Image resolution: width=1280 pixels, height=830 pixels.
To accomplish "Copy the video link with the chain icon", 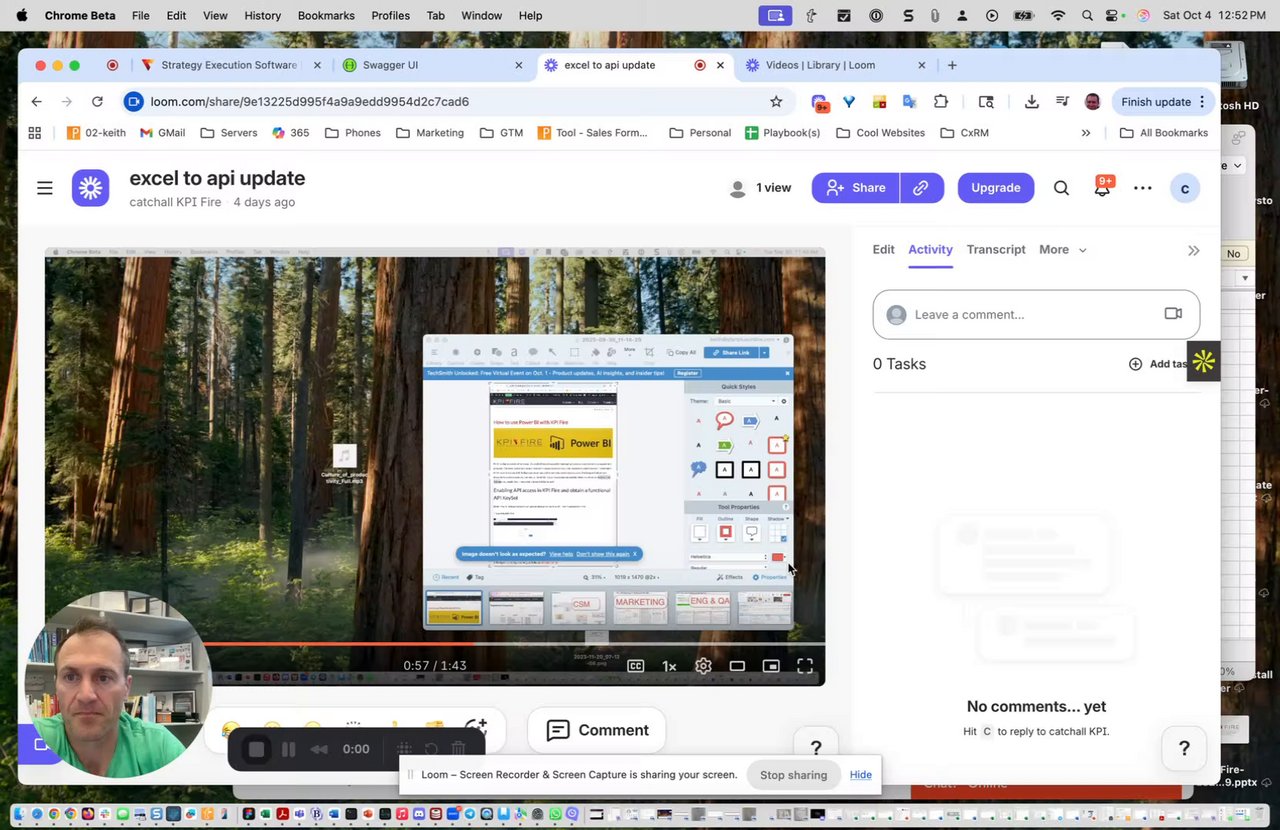I will coord(921,188).
